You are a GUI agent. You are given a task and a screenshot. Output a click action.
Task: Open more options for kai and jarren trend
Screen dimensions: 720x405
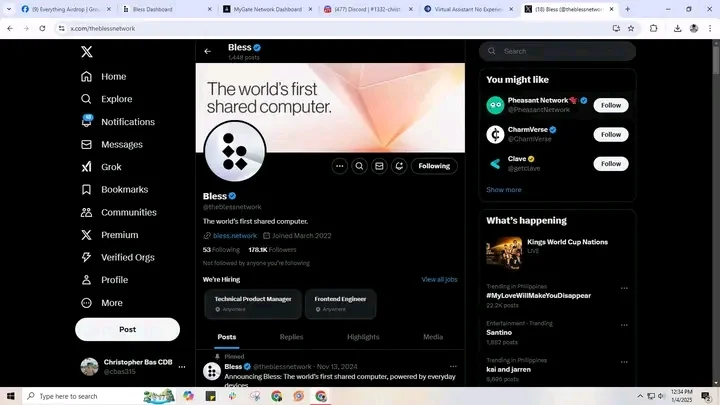click(x=624, y=362)
